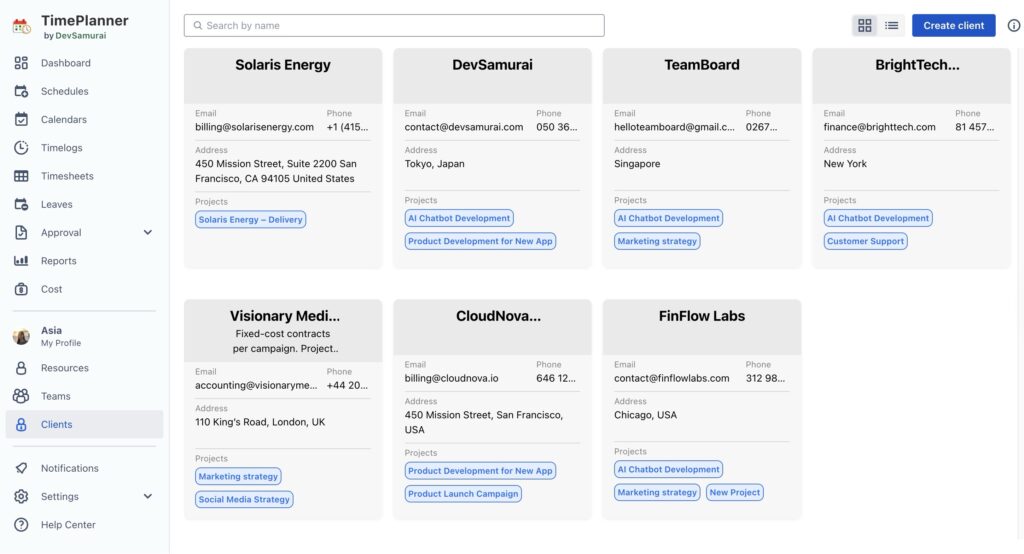The height and width of the screenshot is (554, 1024).
Task: Click the Schedules calendar icon
Action: point(21,91)
